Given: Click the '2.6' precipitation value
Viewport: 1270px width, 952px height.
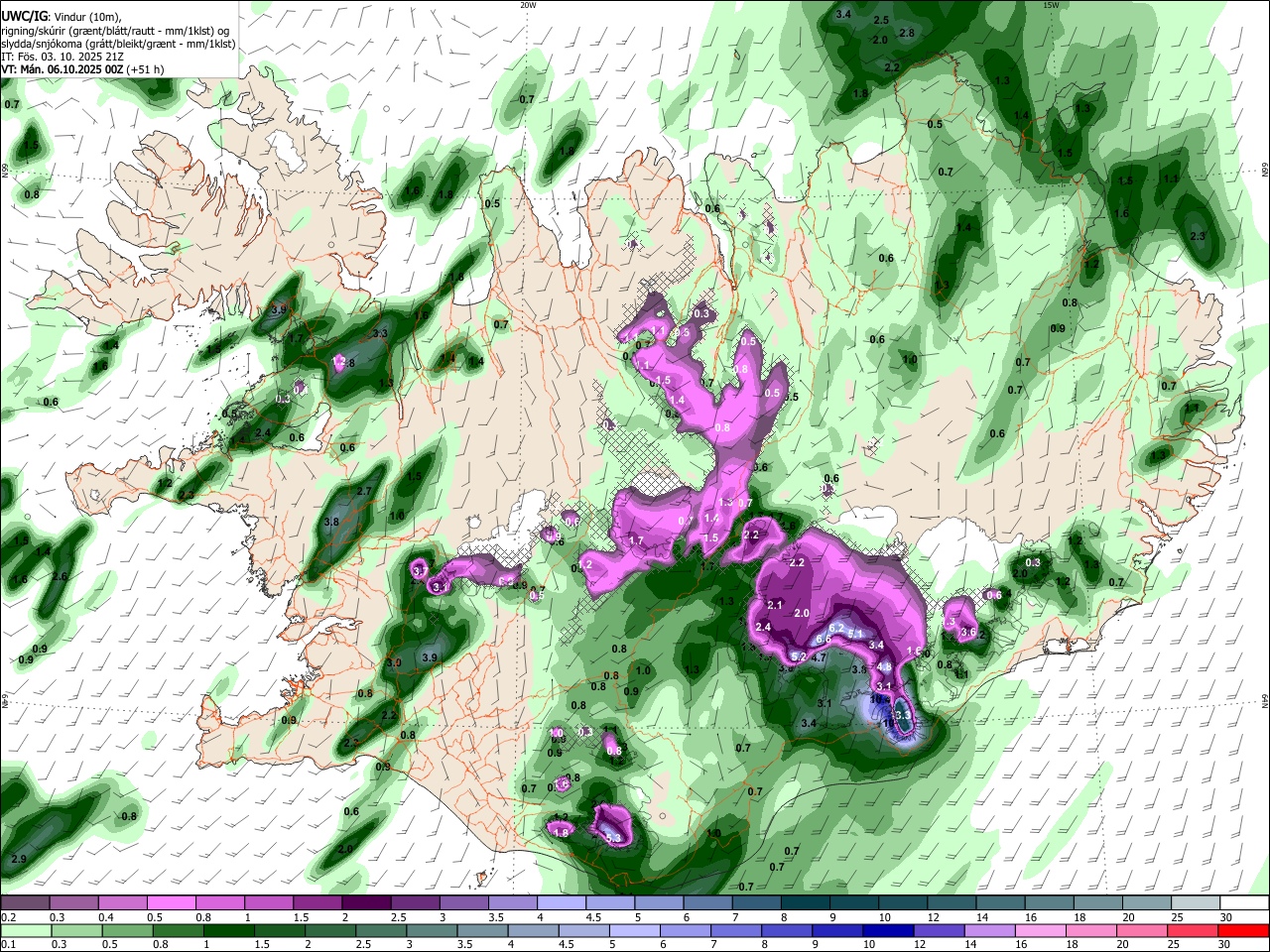Looking at the screenshot, I should tap(60, 576).
